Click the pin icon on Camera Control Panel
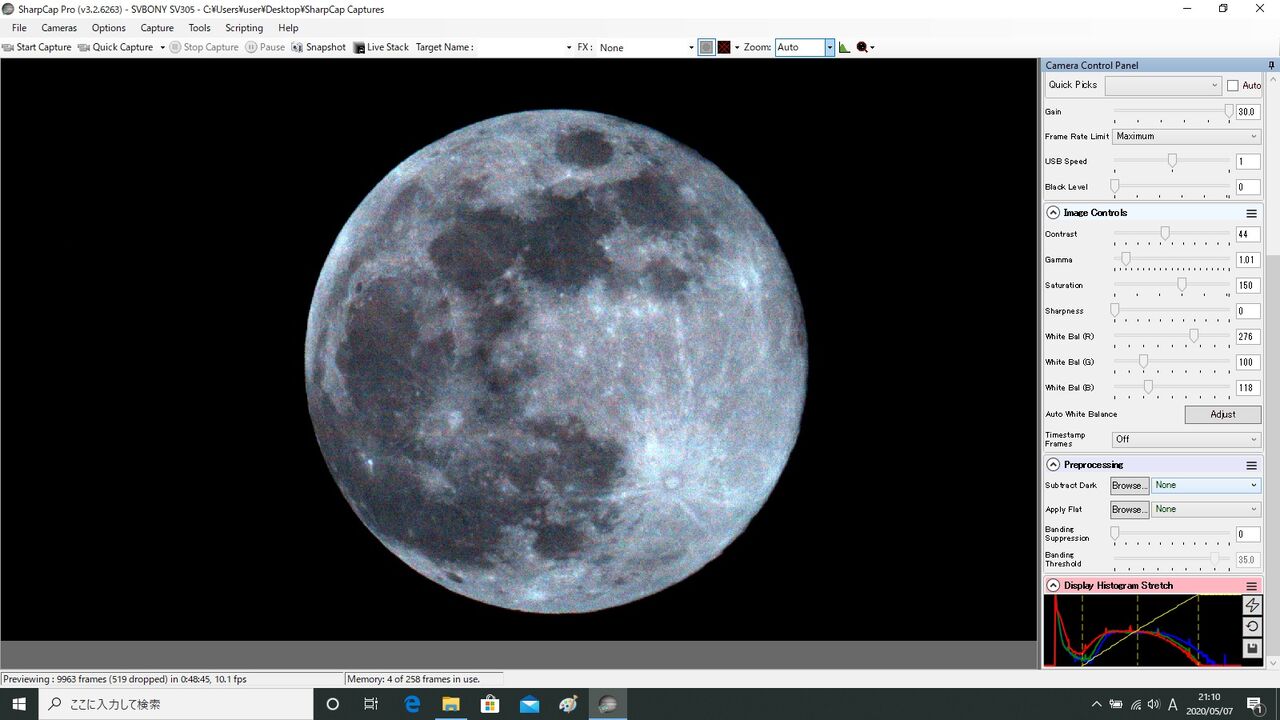Image resolution: width=1280 pixels, height=720 pixels. click(x=1271, y=65)
